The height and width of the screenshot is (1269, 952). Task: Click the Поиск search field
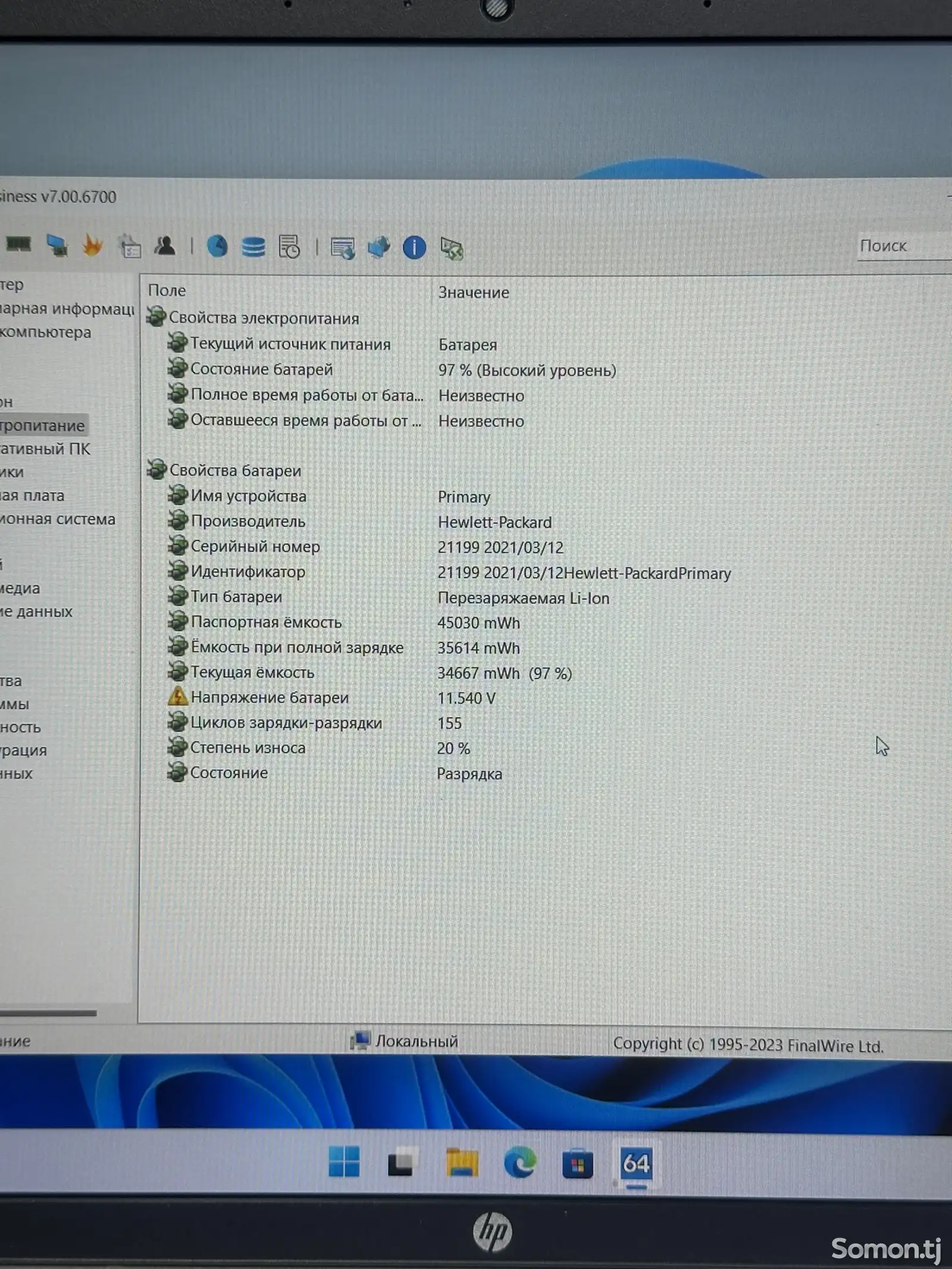[904, 246]
